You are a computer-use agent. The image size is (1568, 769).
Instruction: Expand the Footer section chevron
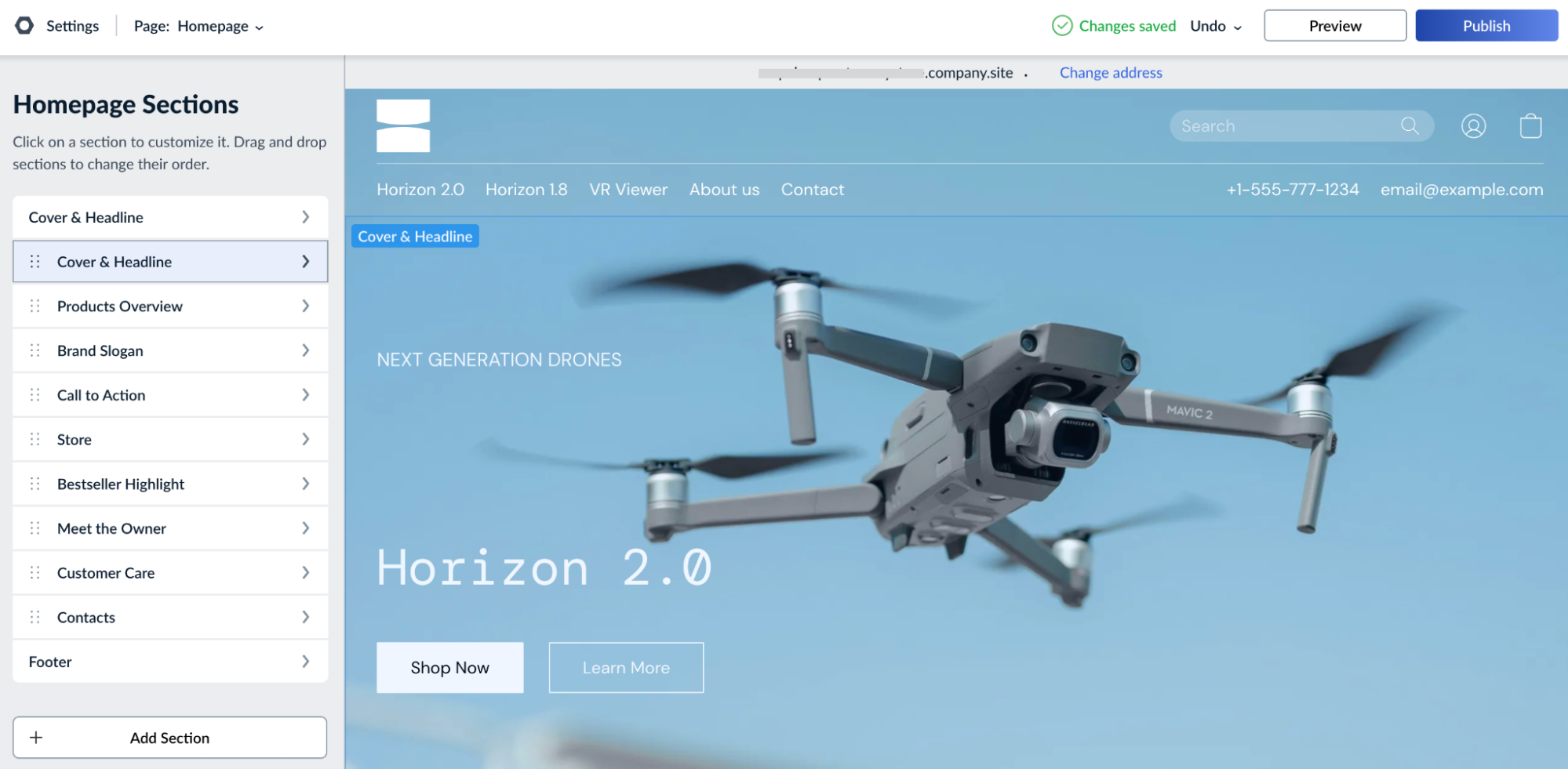[x=306, y=662]
